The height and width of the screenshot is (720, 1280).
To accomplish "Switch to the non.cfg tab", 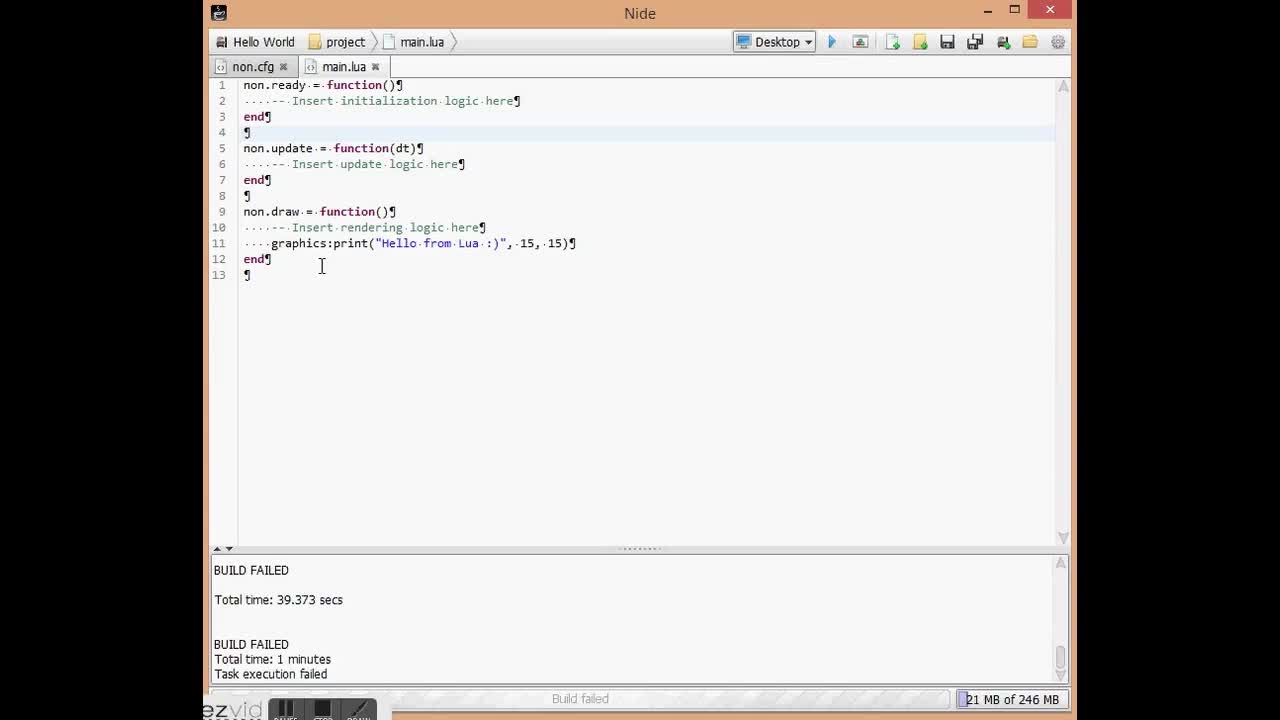I will pos(253,67).
